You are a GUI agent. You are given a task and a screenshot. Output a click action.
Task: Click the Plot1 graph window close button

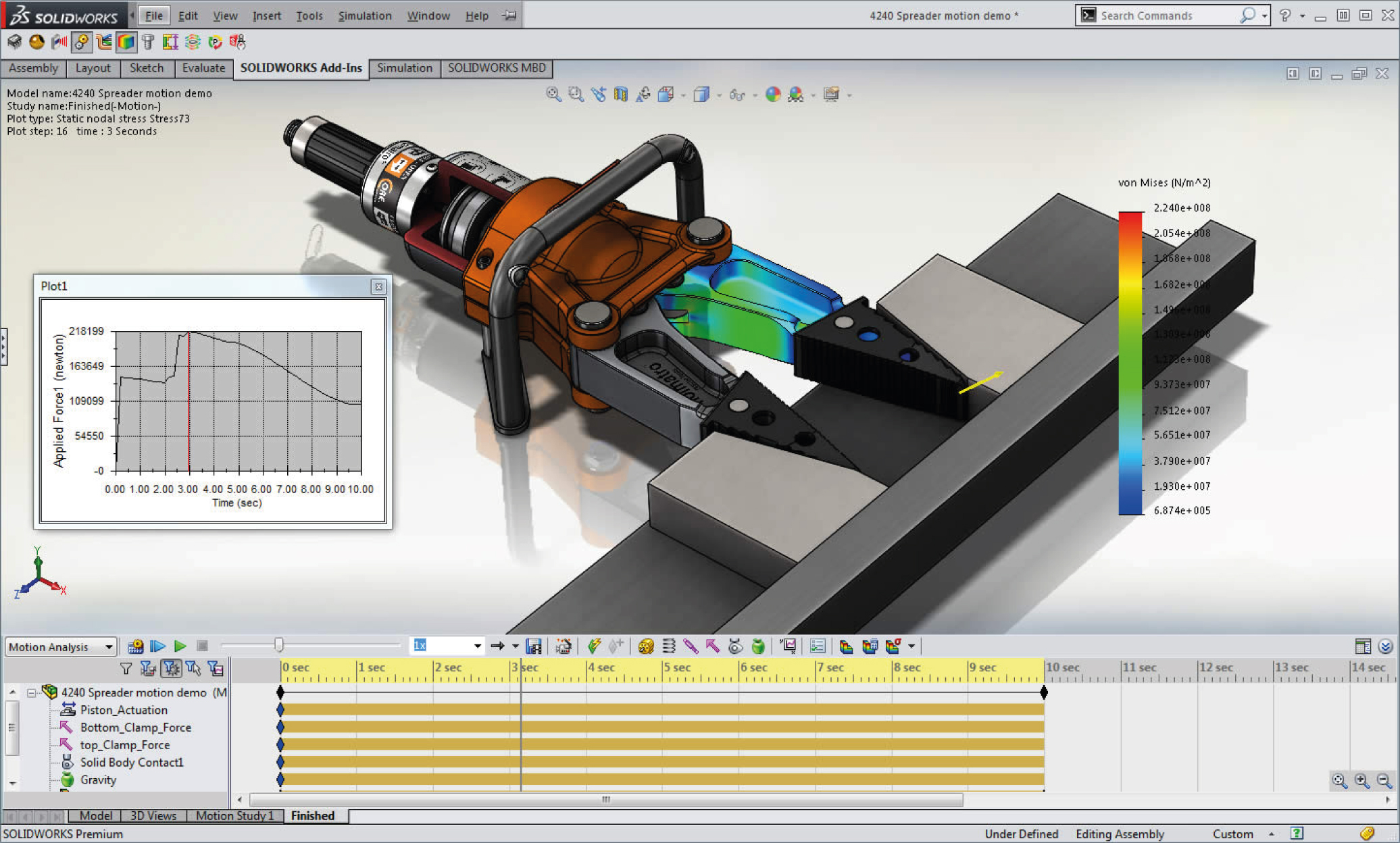380,285
